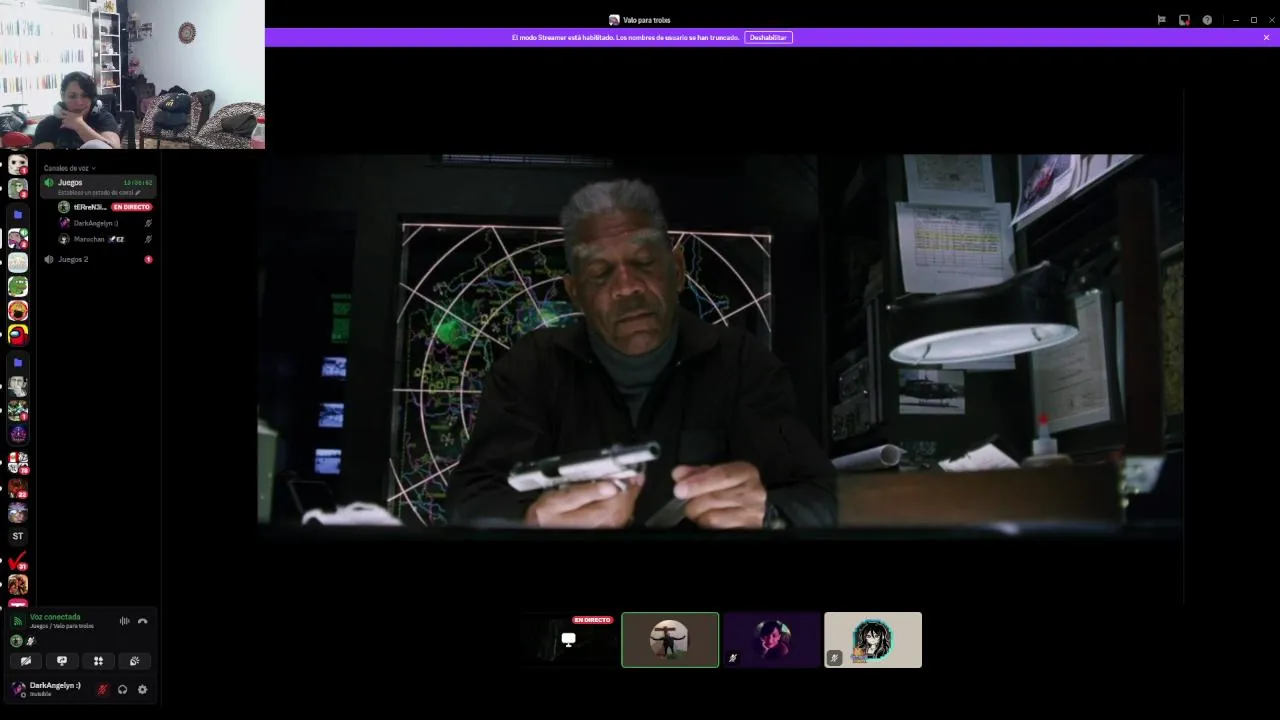Turn on the camera button
Image resolution: width=1280 pixels, height=720 pixels.
[x=26, y=661]
